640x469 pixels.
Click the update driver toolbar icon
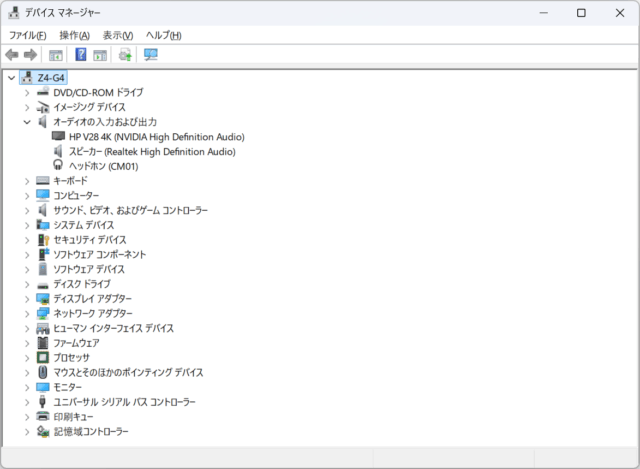click(x=125, y=55)
